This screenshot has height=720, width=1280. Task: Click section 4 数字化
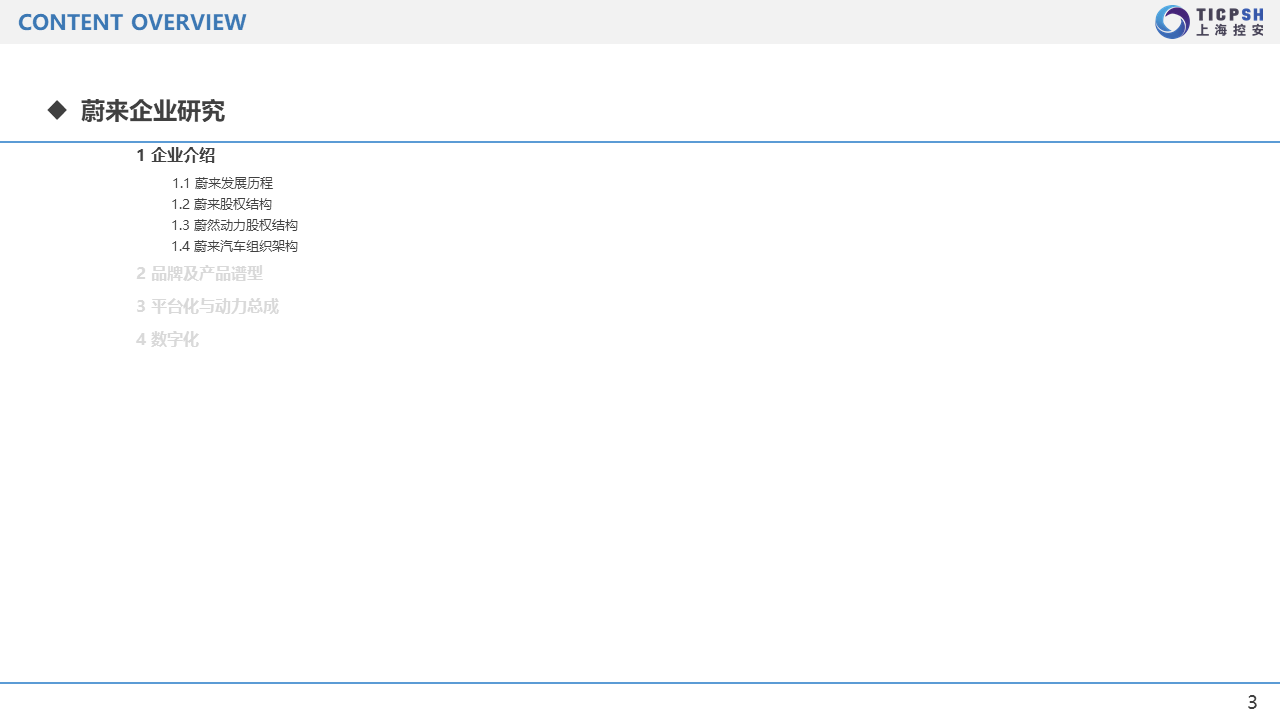point(168,339)
